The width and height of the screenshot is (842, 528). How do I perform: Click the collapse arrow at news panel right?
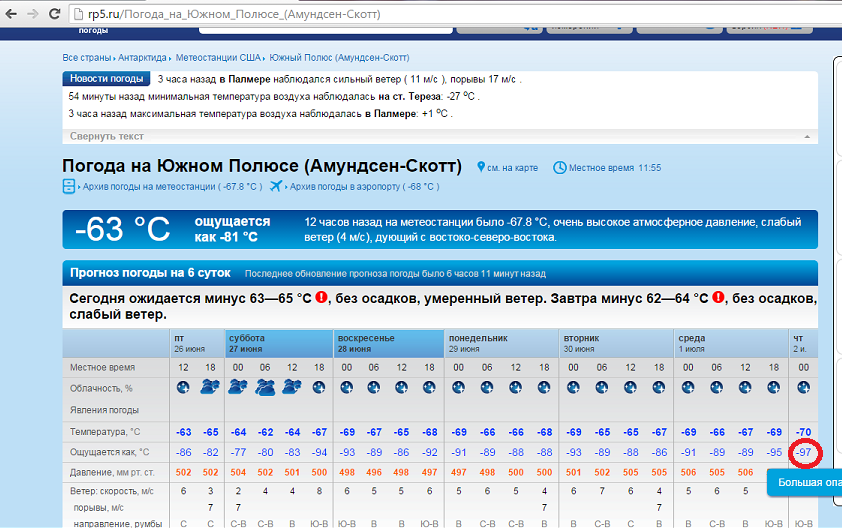coord(805,136)
